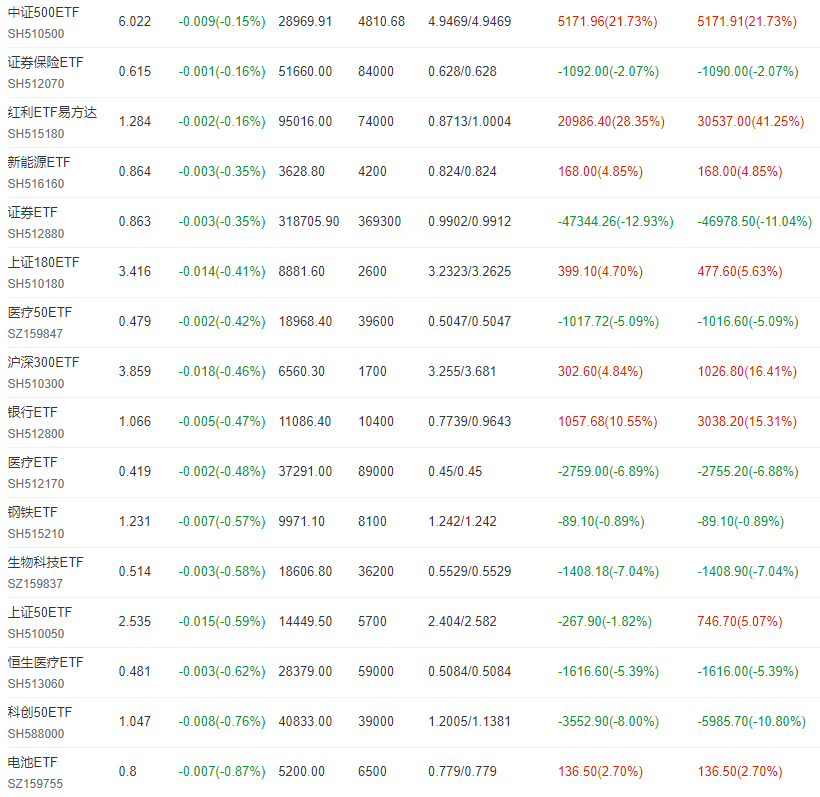Select 钢铁ETF fund name

point(32,513)
